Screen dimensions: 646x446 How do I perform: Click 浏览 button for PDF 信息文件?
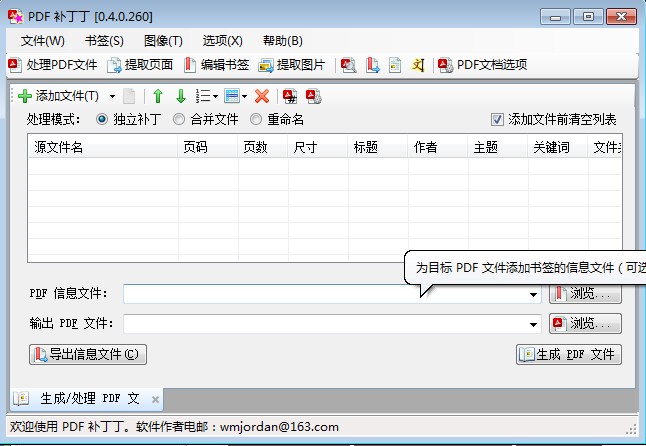tap(585, 294)
